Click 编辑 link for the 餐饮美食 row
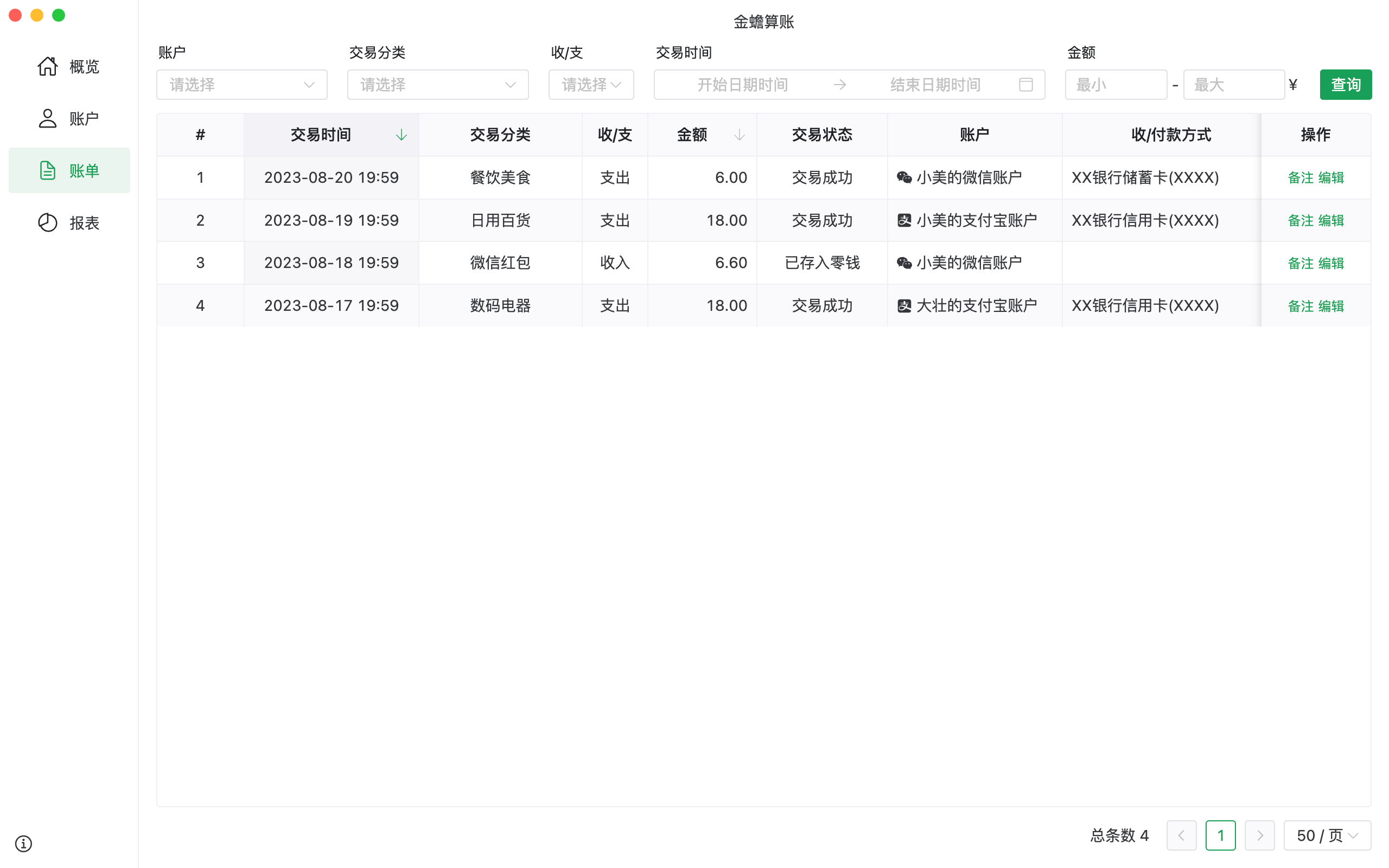The image size is (1389, 868). [x=1331, y=178]
